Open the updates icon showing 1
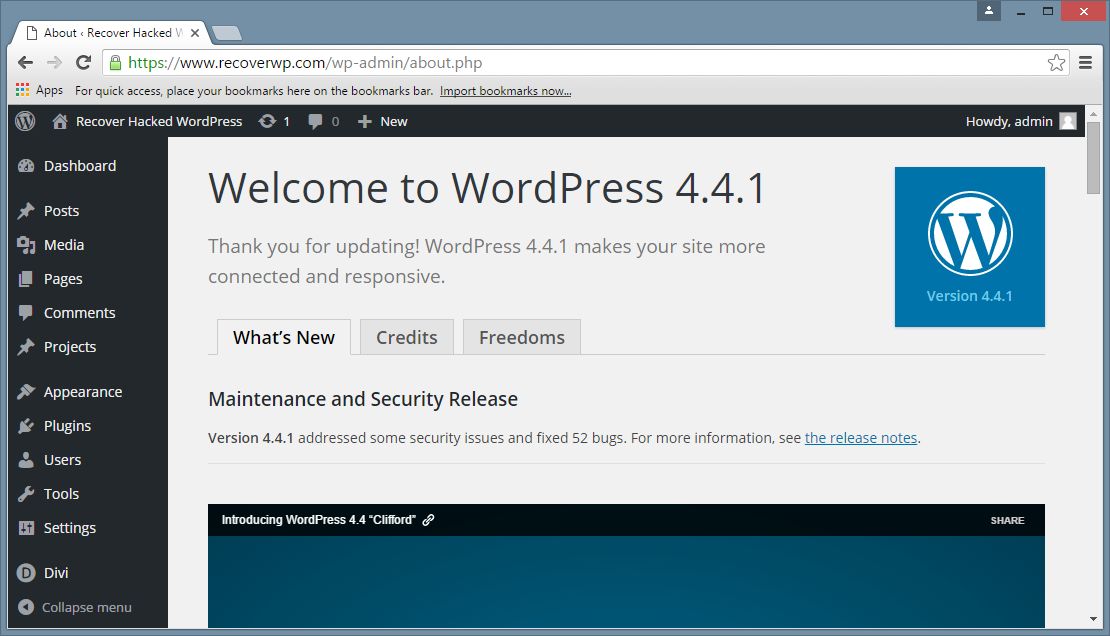Screen dimensions: 1110x636 (267, 121)
